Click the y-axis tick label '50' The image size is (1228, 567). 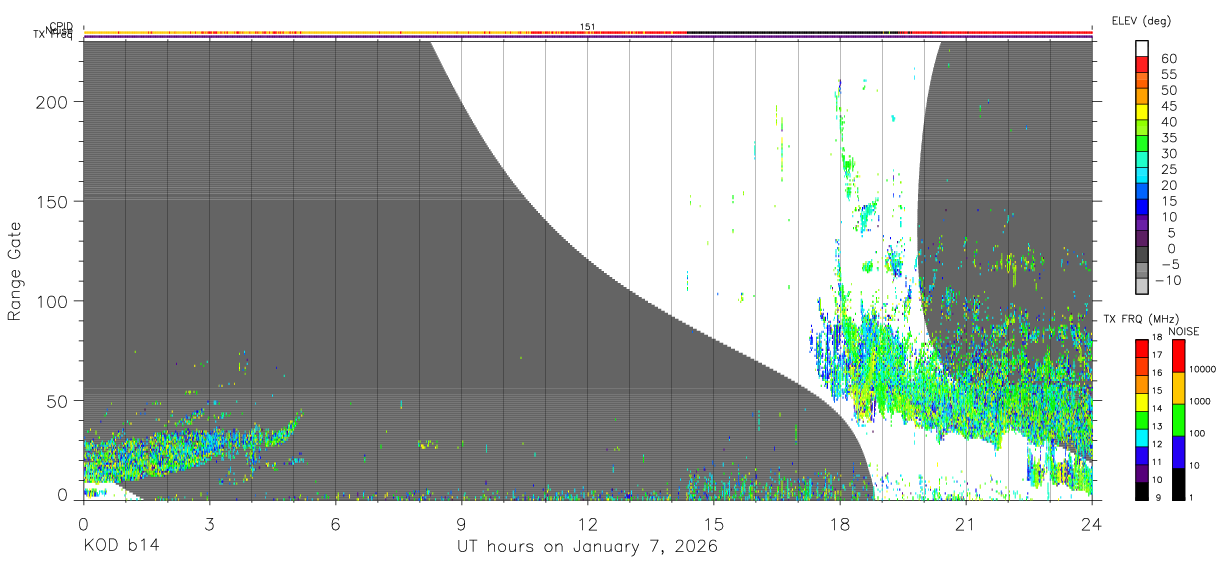[59, 400]
